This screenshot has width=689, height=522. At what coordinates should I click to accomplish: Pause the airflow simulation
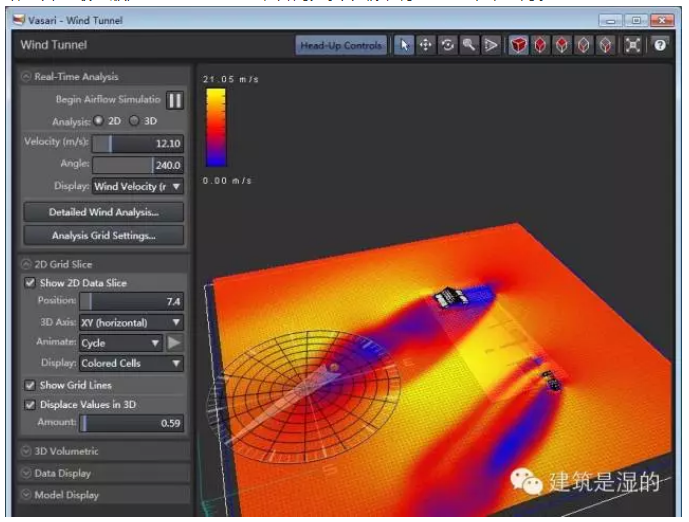(x=175, y=101)
